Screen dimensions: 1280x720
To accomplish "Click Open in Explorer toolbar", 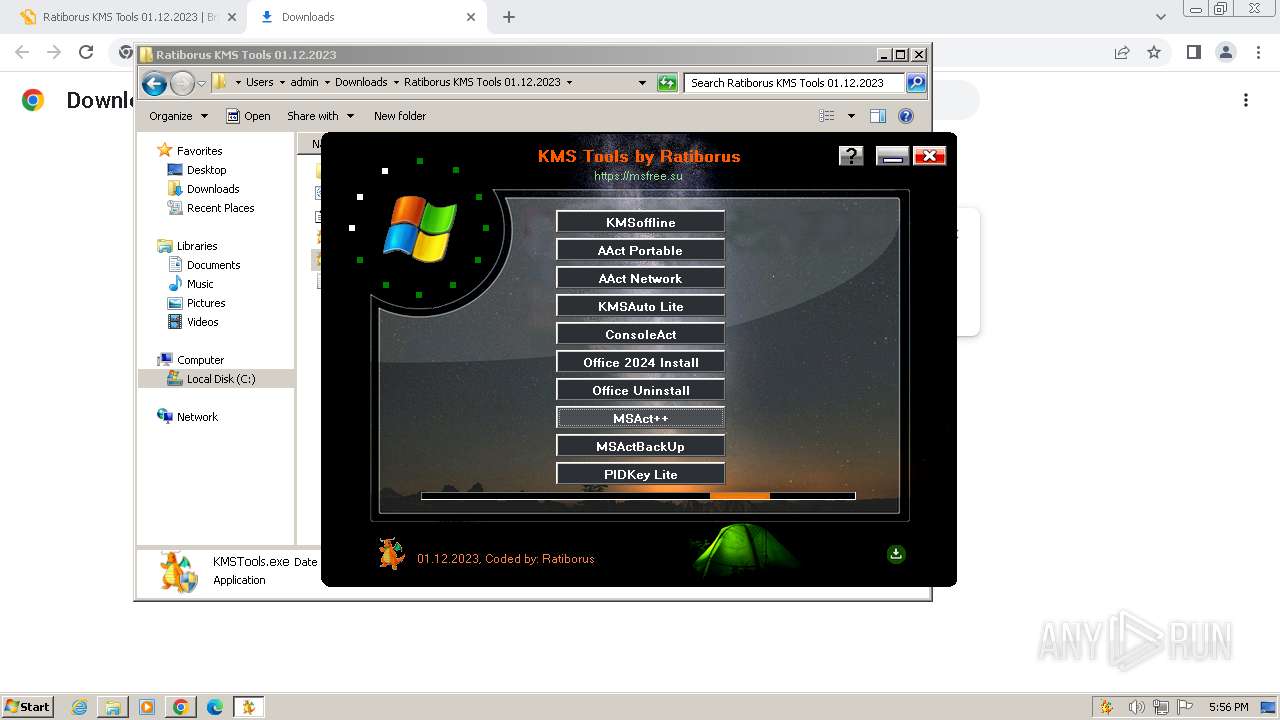I will click(x=248, y=116).
